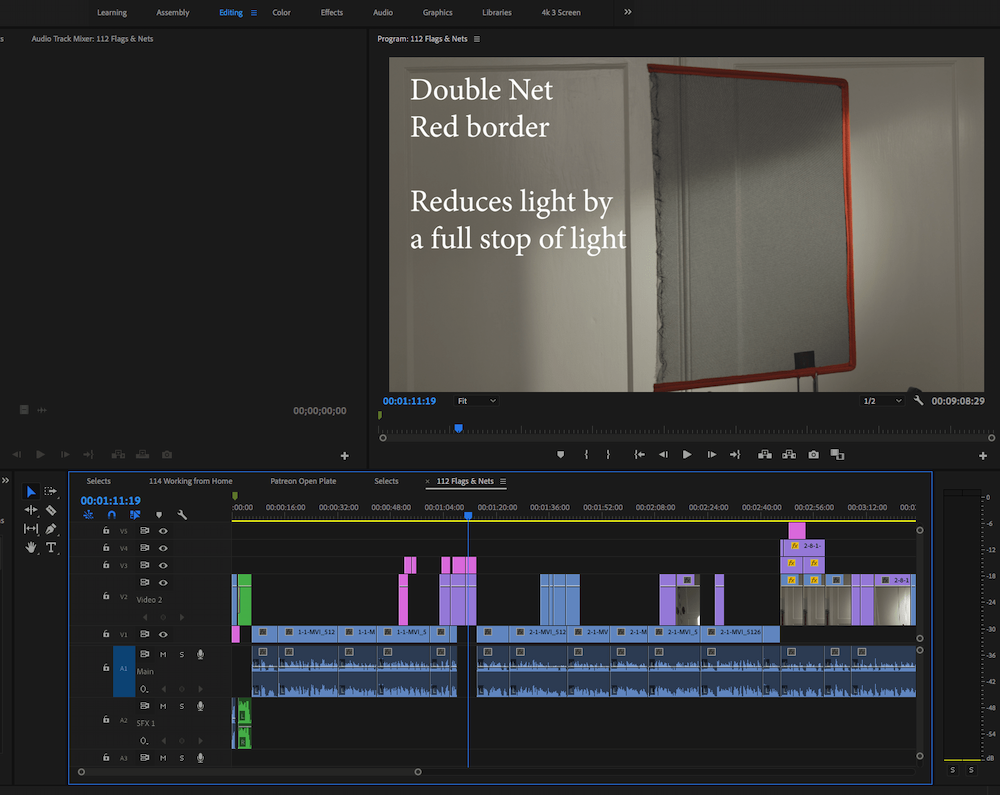
Task: Click the Add Marker icon in the Program monitor
Action: 560,453
